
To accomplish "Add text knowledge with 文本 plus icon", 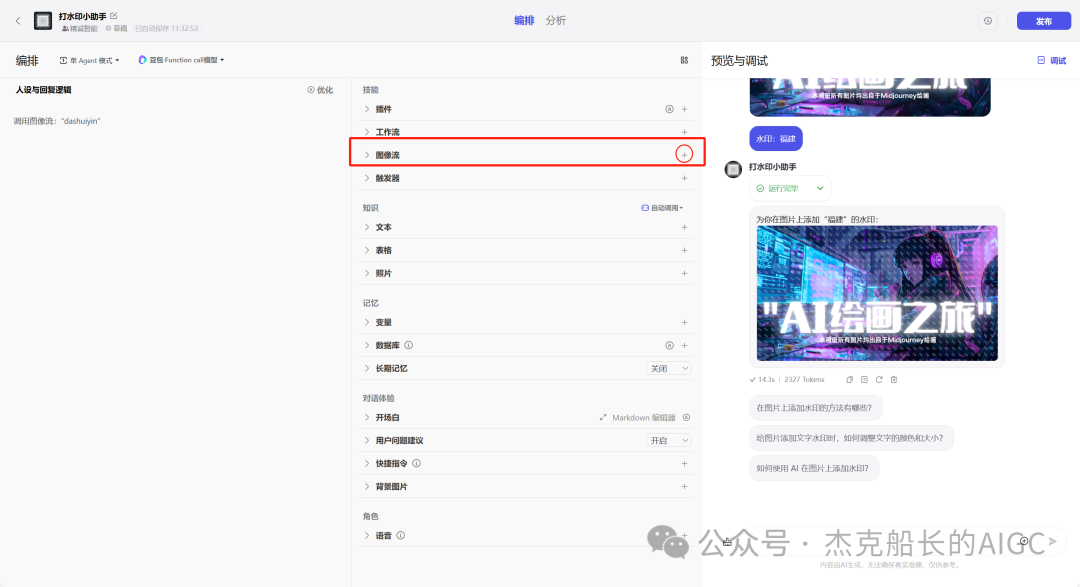I will pos(685,227).
